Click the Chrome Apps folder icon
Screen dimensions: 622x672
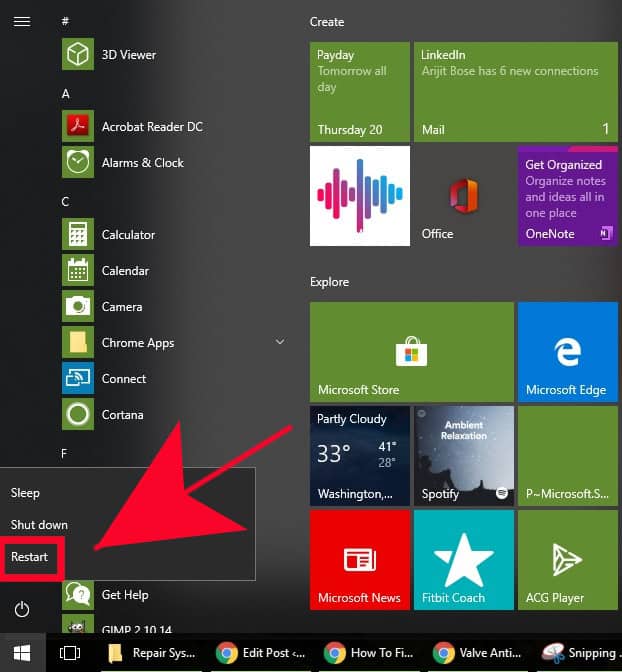[78, 342]
